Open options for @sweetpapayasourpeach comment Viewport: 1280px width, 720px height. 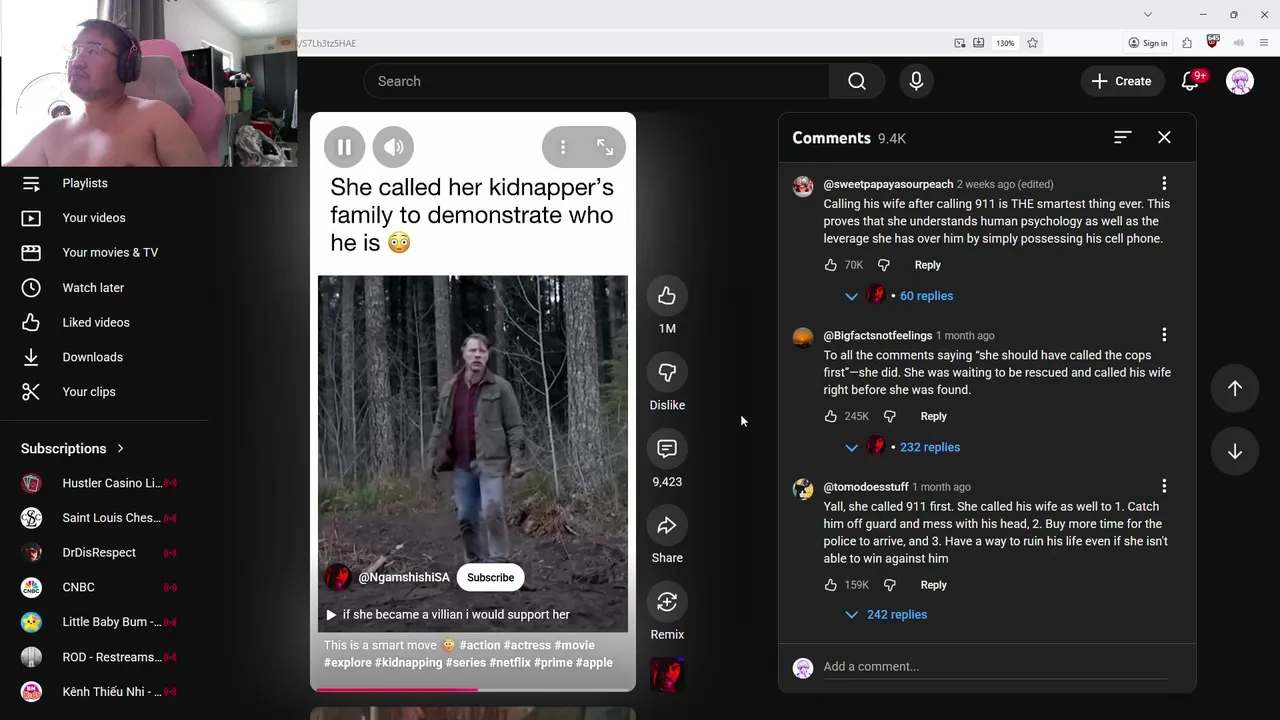(1164, 184)
